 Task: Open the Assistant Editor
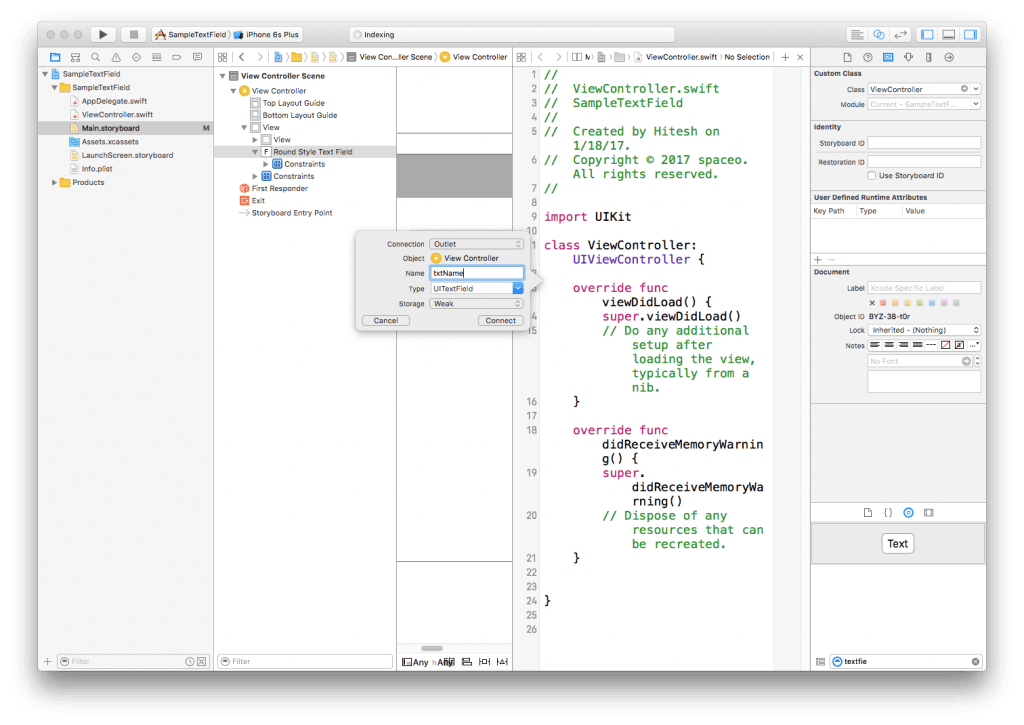pyautogui.click(x=879, y=33)
